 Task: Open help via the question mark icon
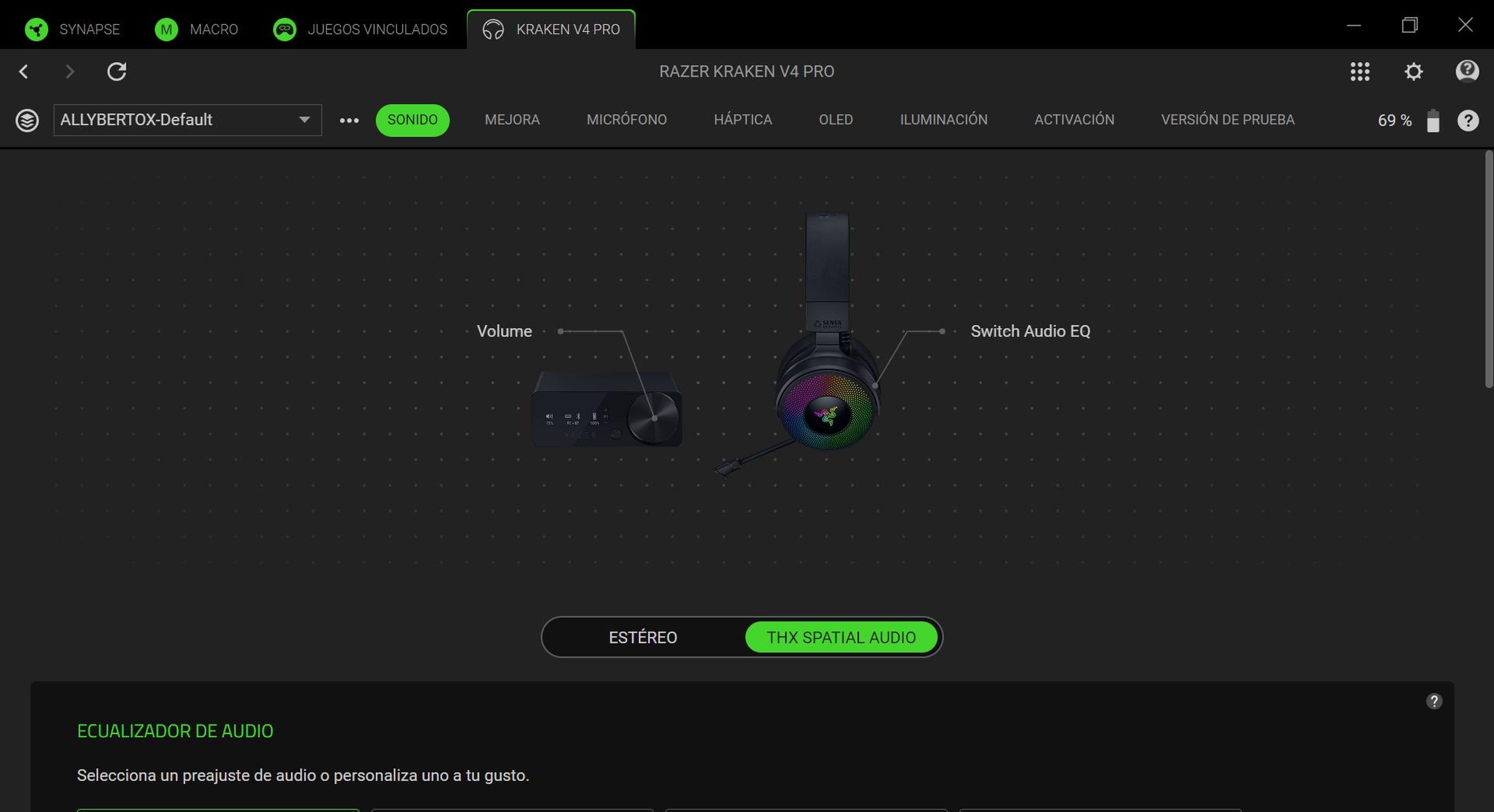click(x=1468, y=120)
